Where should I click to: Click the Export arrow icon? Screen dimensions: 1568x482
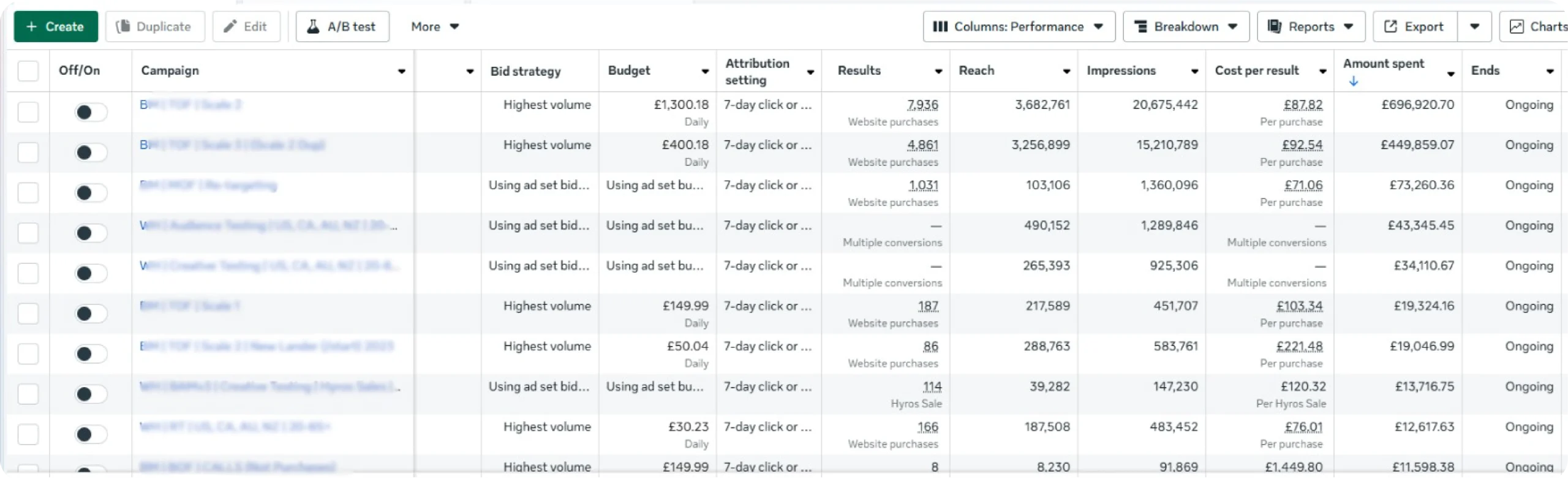coord(1391,26)
